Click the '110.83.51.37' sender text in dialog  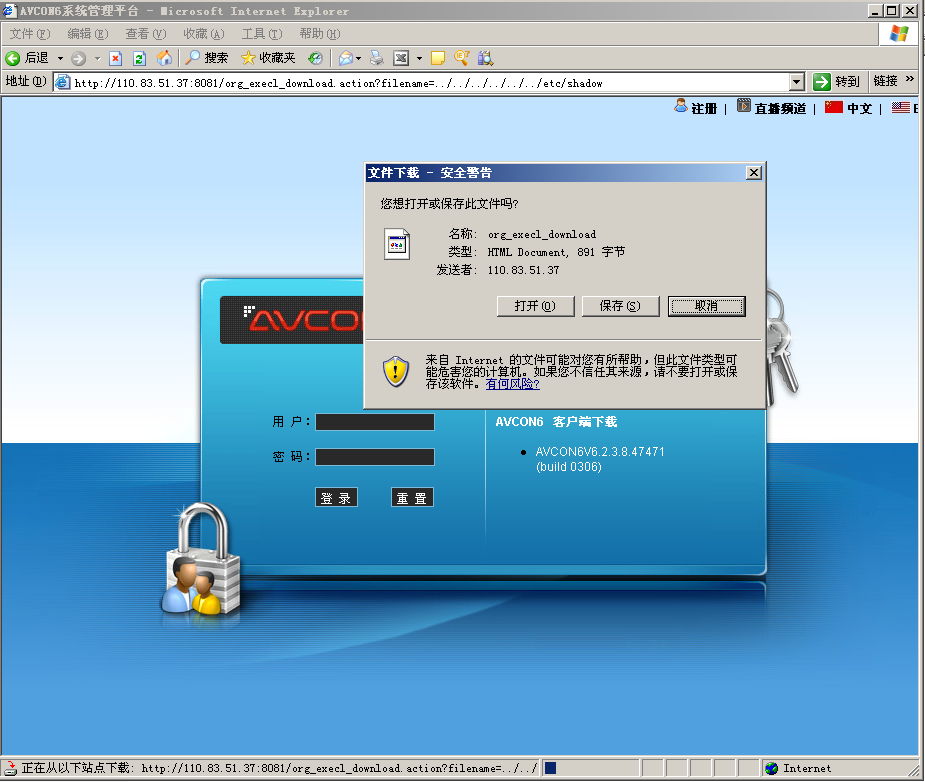(523, 270)
